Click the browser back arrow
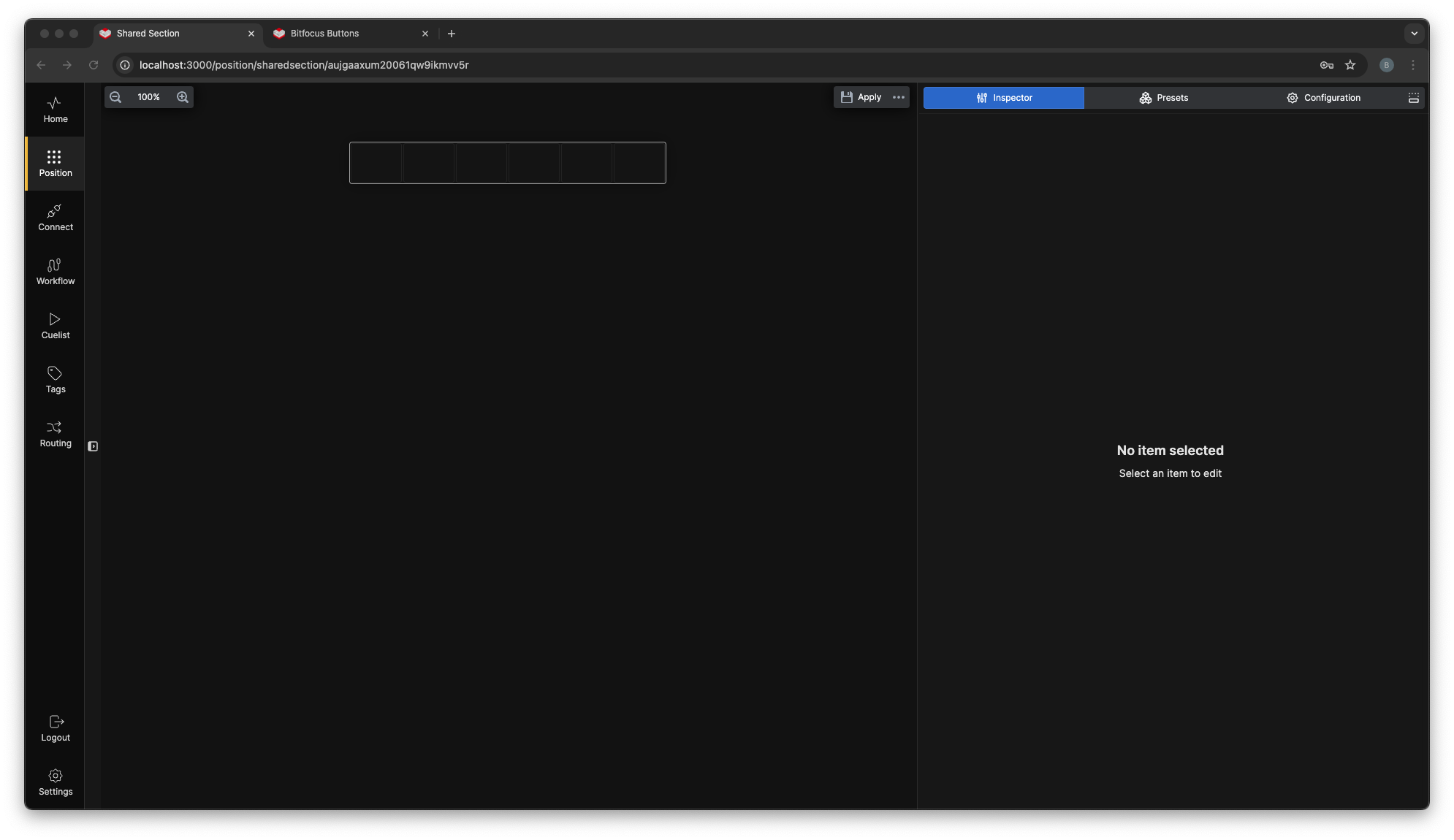1454x840 pixels. (x=41, y=65)
